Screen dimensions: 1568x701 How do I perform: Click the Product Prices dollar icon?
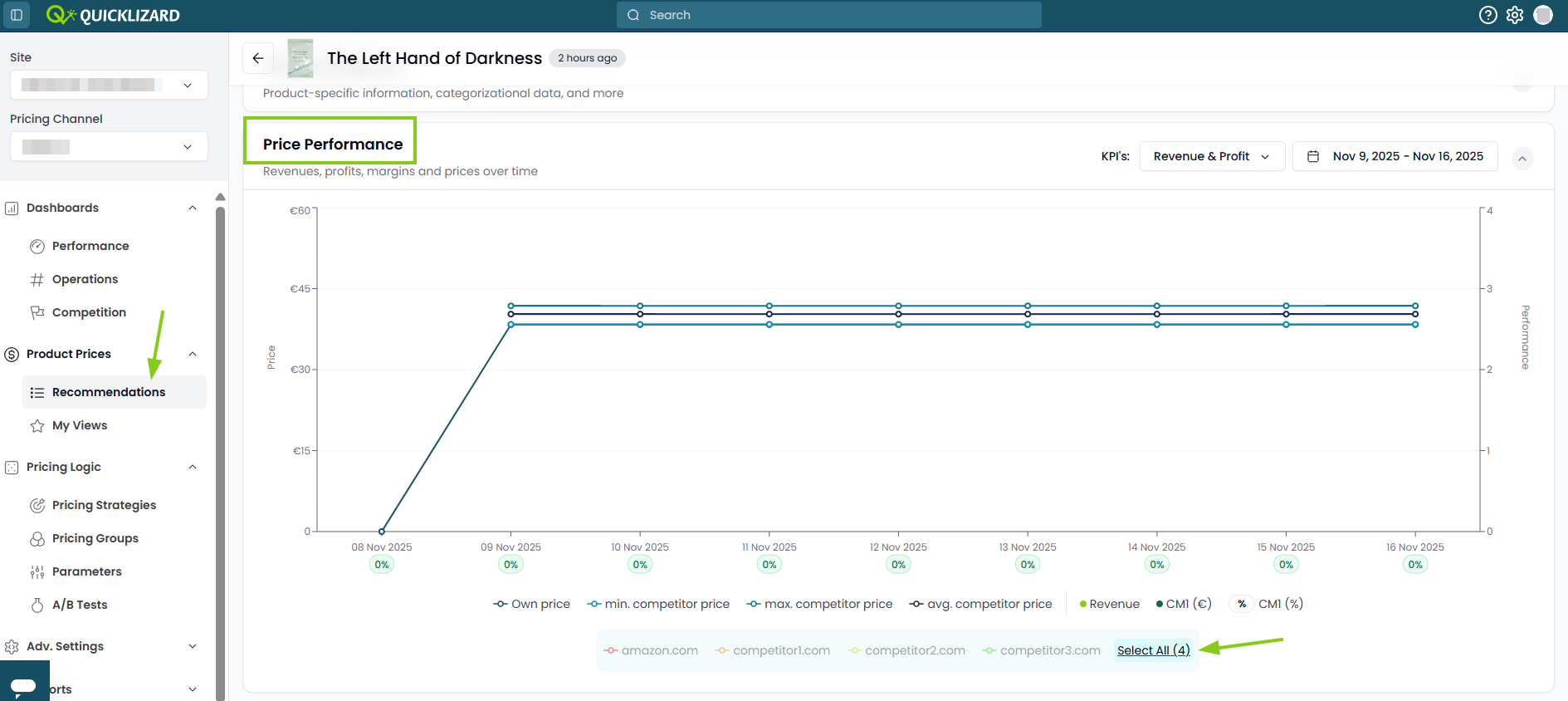pos(12,354)
